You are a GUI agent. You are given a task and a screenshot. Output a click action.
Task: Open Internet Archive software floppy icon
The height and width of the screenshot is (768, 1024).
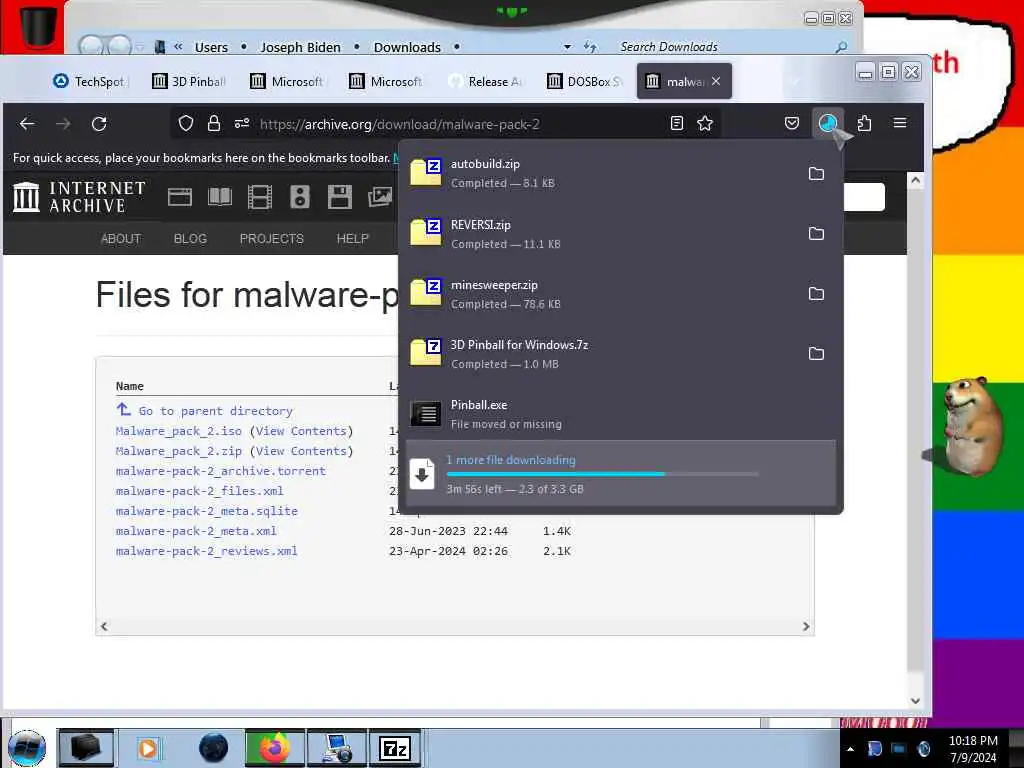[x=340, y=197]
